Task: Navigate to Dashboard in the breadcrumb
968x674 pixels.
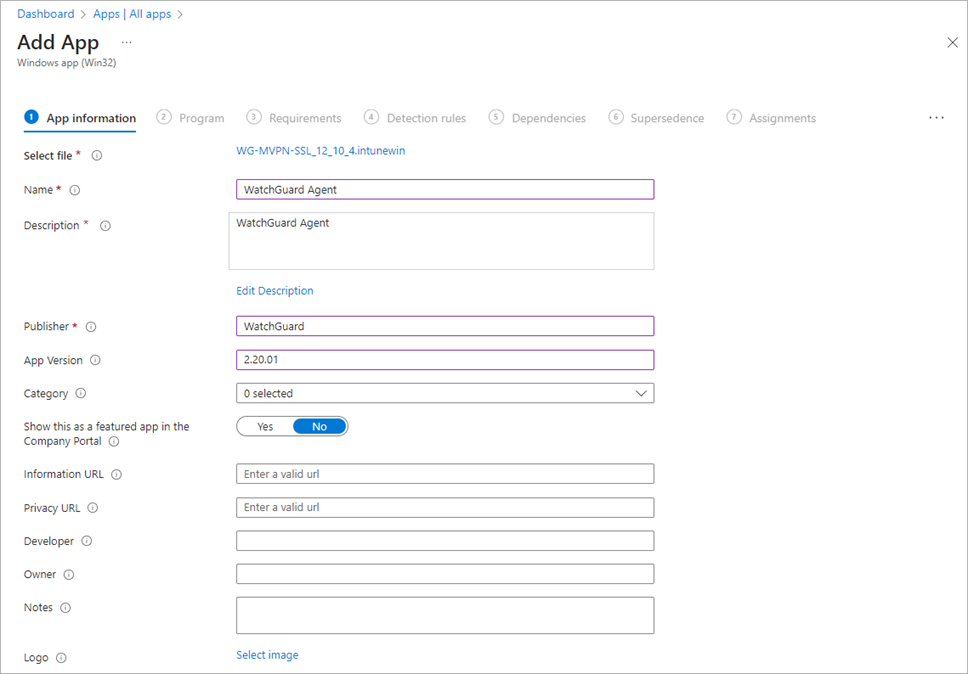Action: 46,14
